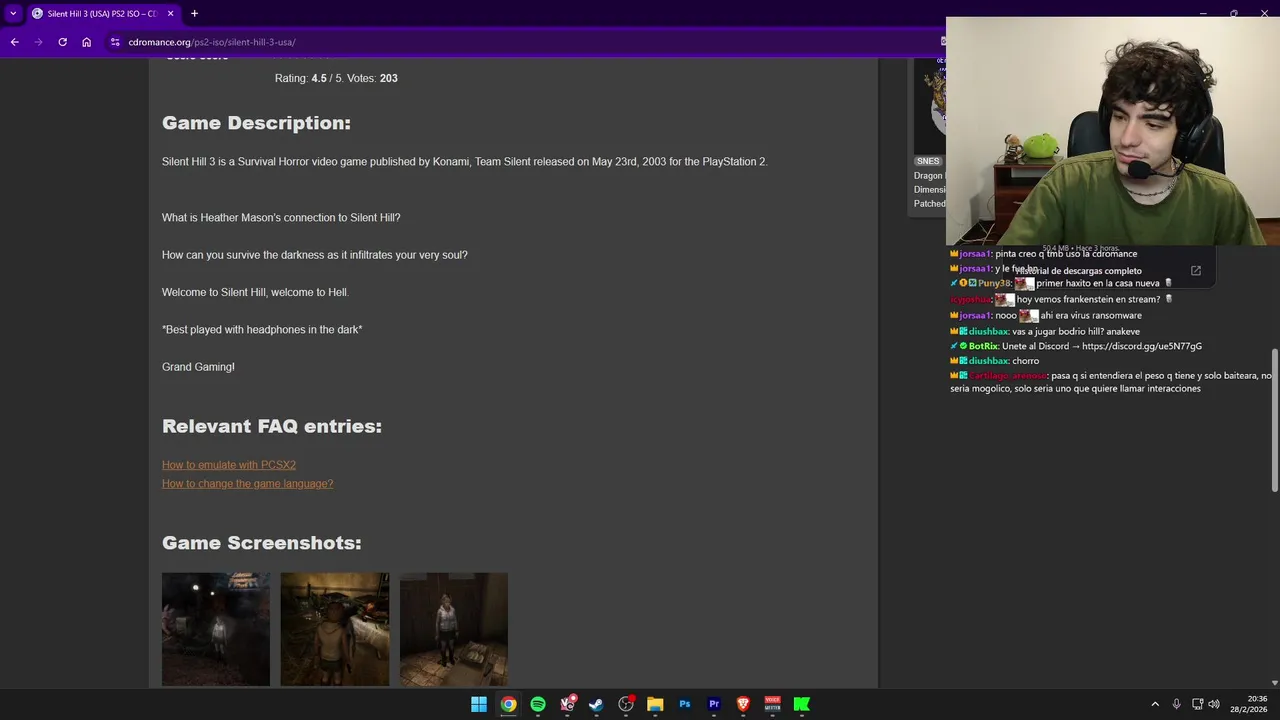The width and height of the screenshot is (1280, 720).
Task: Select the Silent Hill 3 (USA) tab
Action: click(x=101, y=13)
